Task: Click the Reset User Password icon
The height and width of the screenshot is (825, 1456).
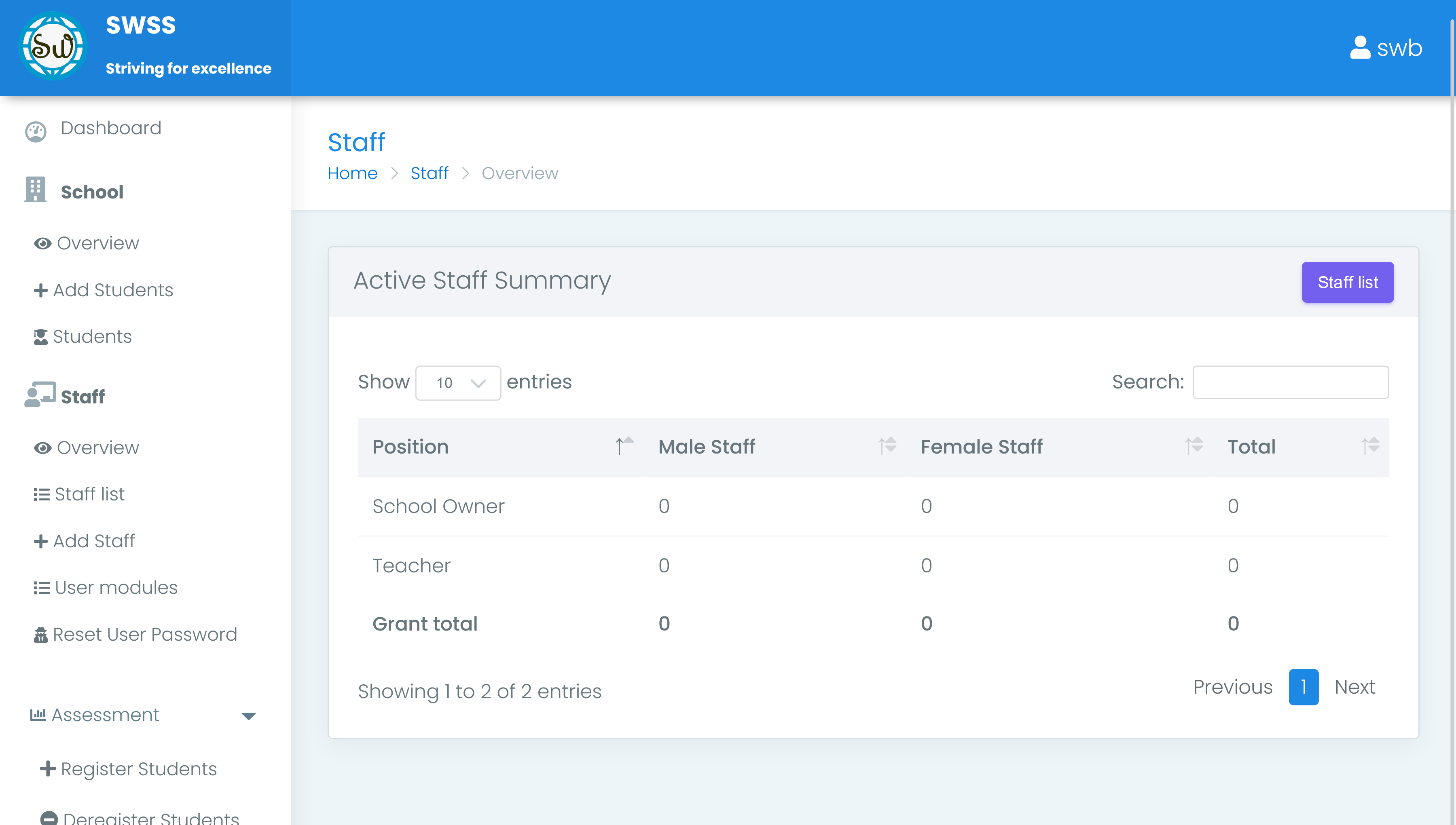Action: pyautogui.click(x=40, y=635)
